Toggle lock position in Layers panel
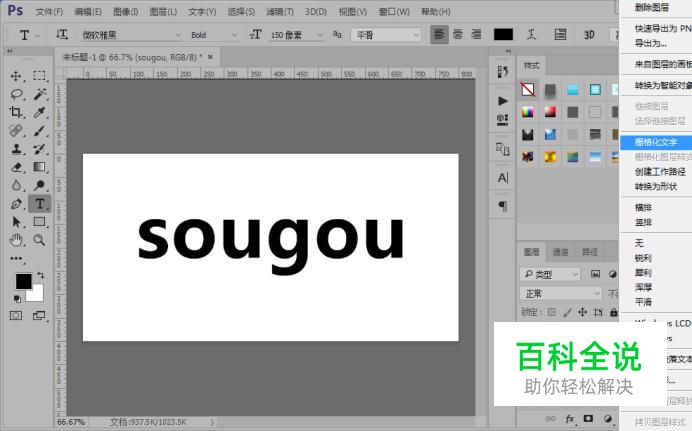The width and height of the screenshot is (692, 431). point(583,312)
